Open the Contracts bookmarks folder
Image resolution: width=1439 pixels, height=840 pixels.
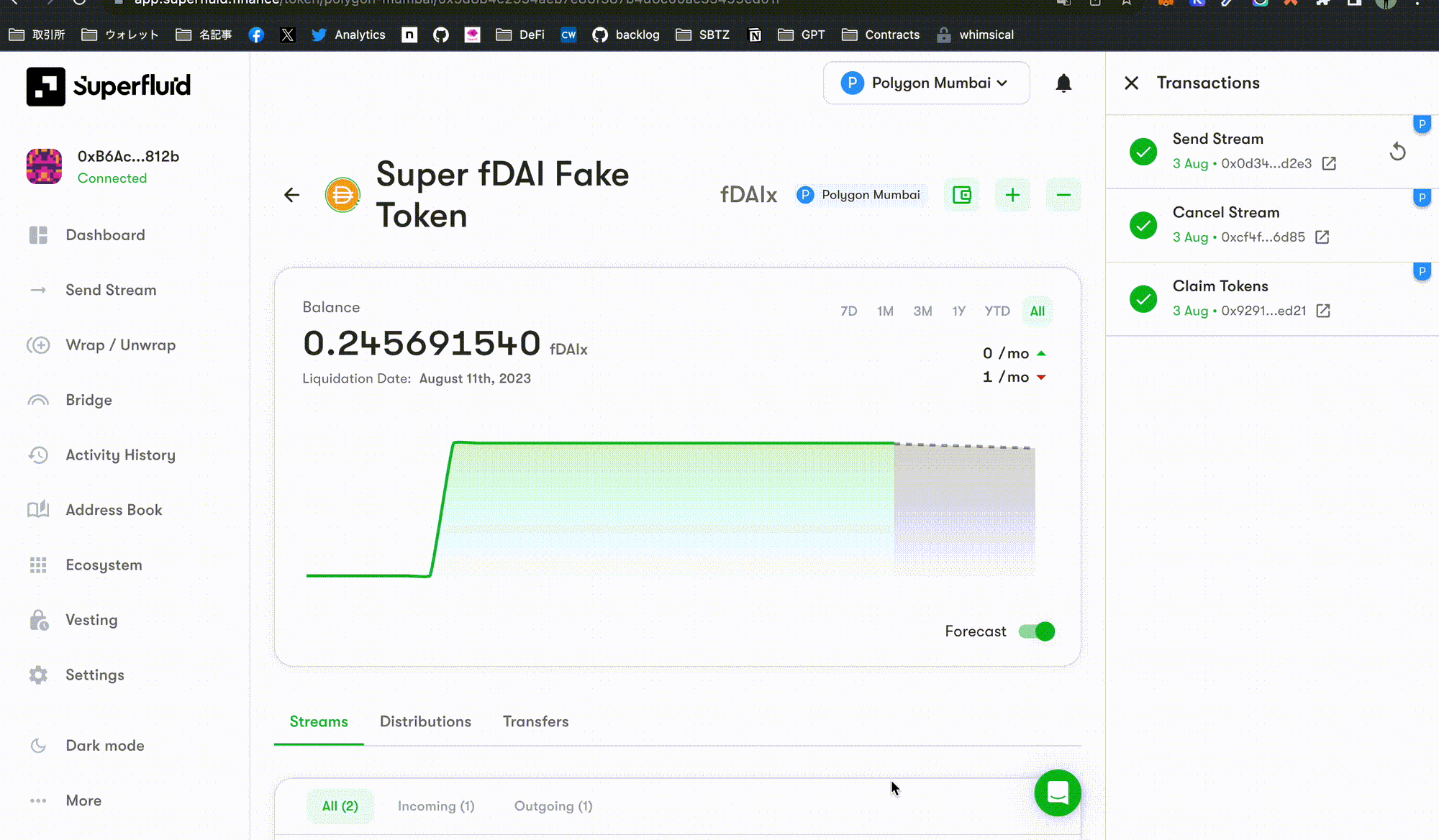[881, 35]
